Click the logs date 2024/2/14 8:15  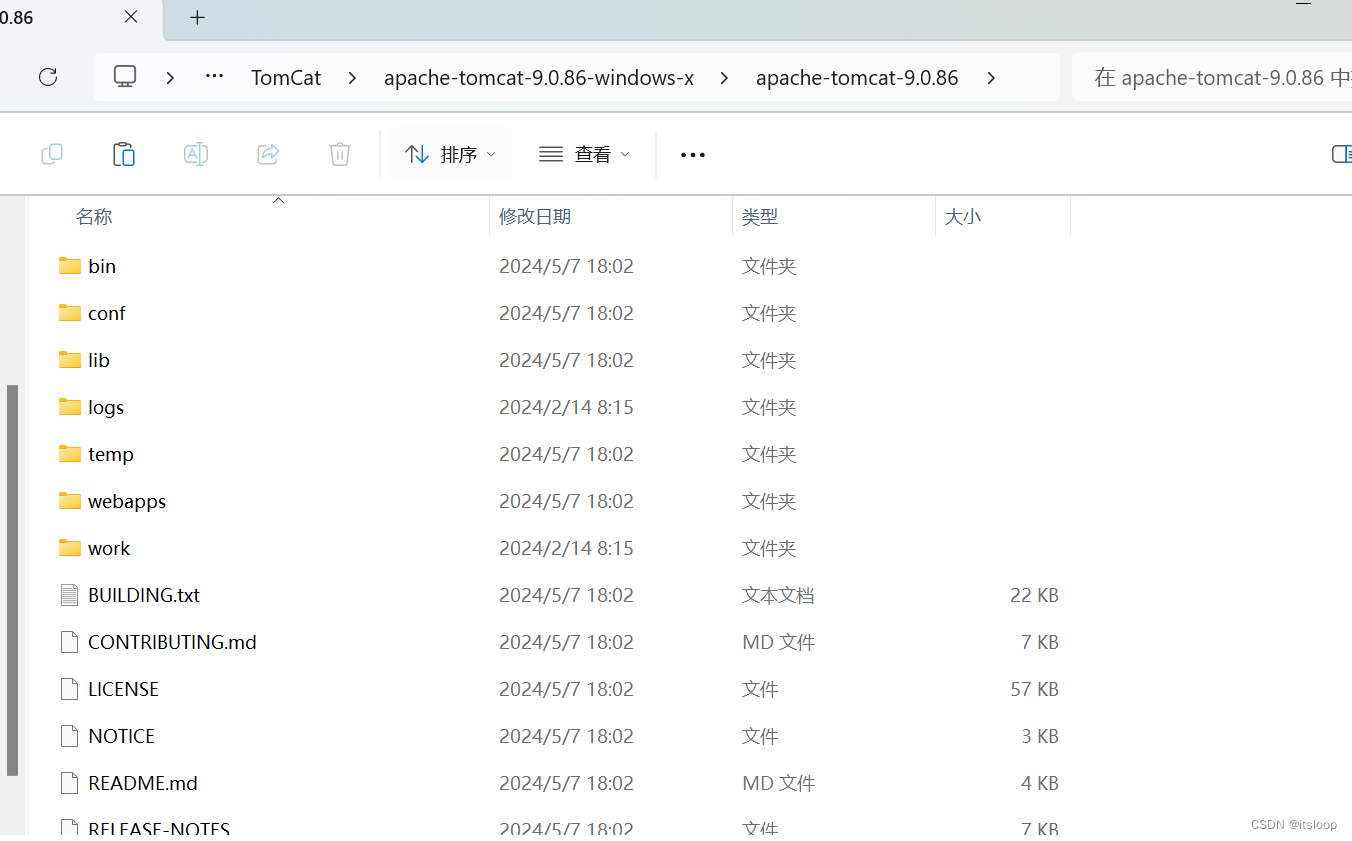pos(566,407)
